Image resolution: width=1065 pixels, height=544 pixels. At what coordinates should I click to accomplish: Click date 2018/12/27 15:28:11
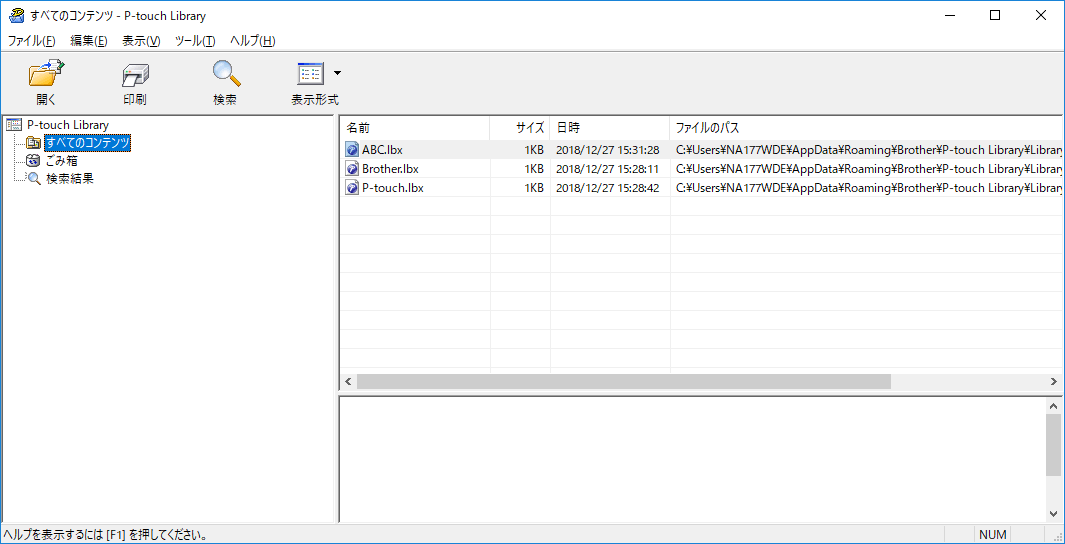(607, 169)
